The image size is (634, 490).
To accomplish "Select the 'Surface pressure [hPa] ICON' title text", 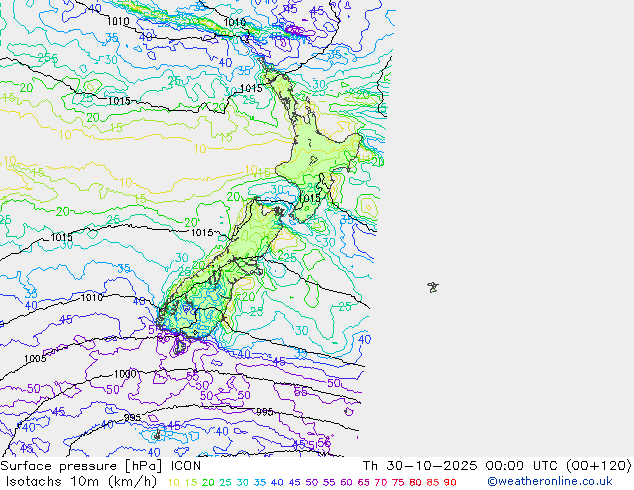I will [100, 466].
